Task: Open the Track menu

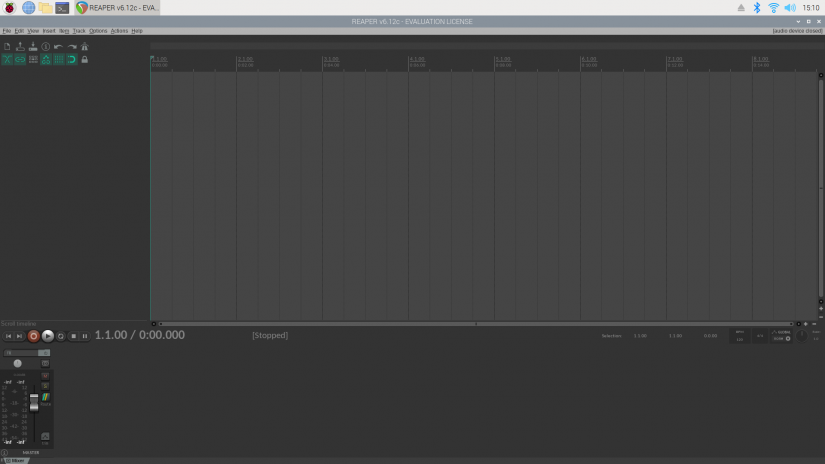Action: tap(79, 31)
